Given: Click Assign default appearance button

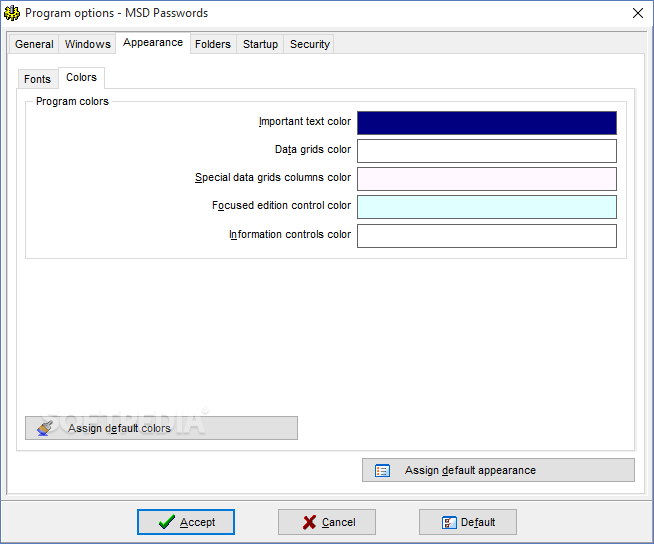Looking at the screenshot, I should click(498, 470).
